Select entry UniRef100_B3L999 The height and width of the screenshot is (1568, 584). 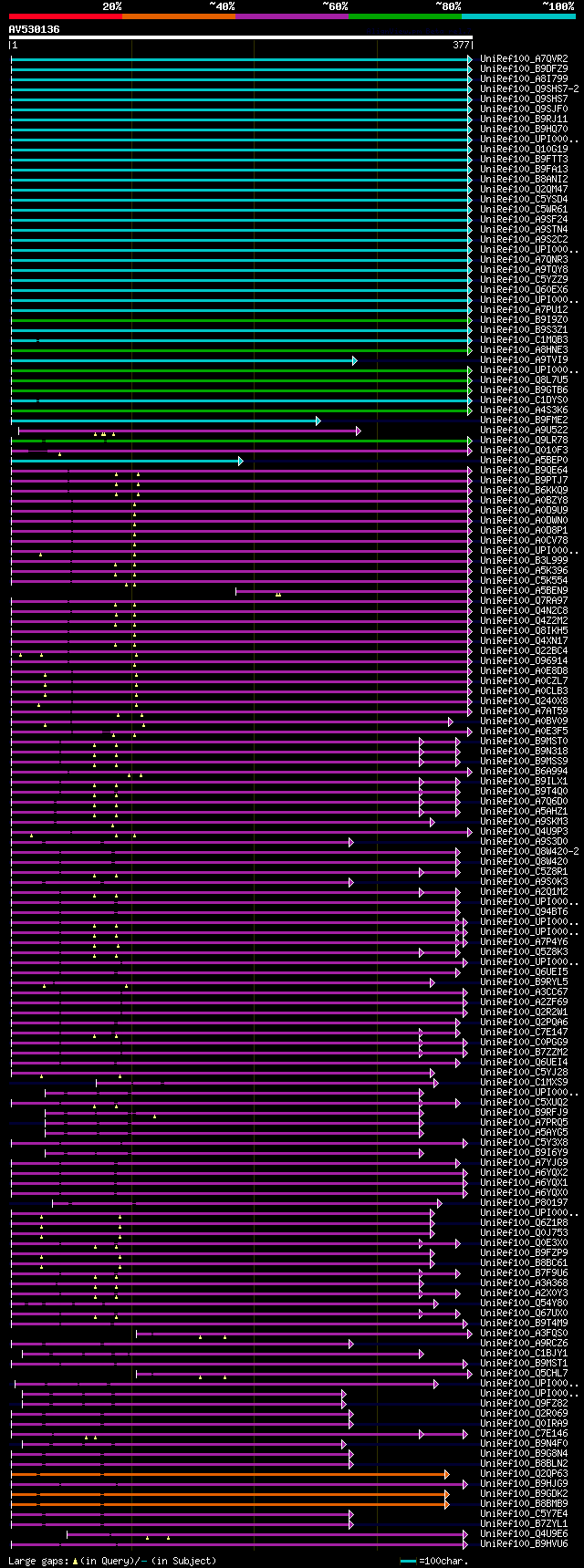coord(524,560)
